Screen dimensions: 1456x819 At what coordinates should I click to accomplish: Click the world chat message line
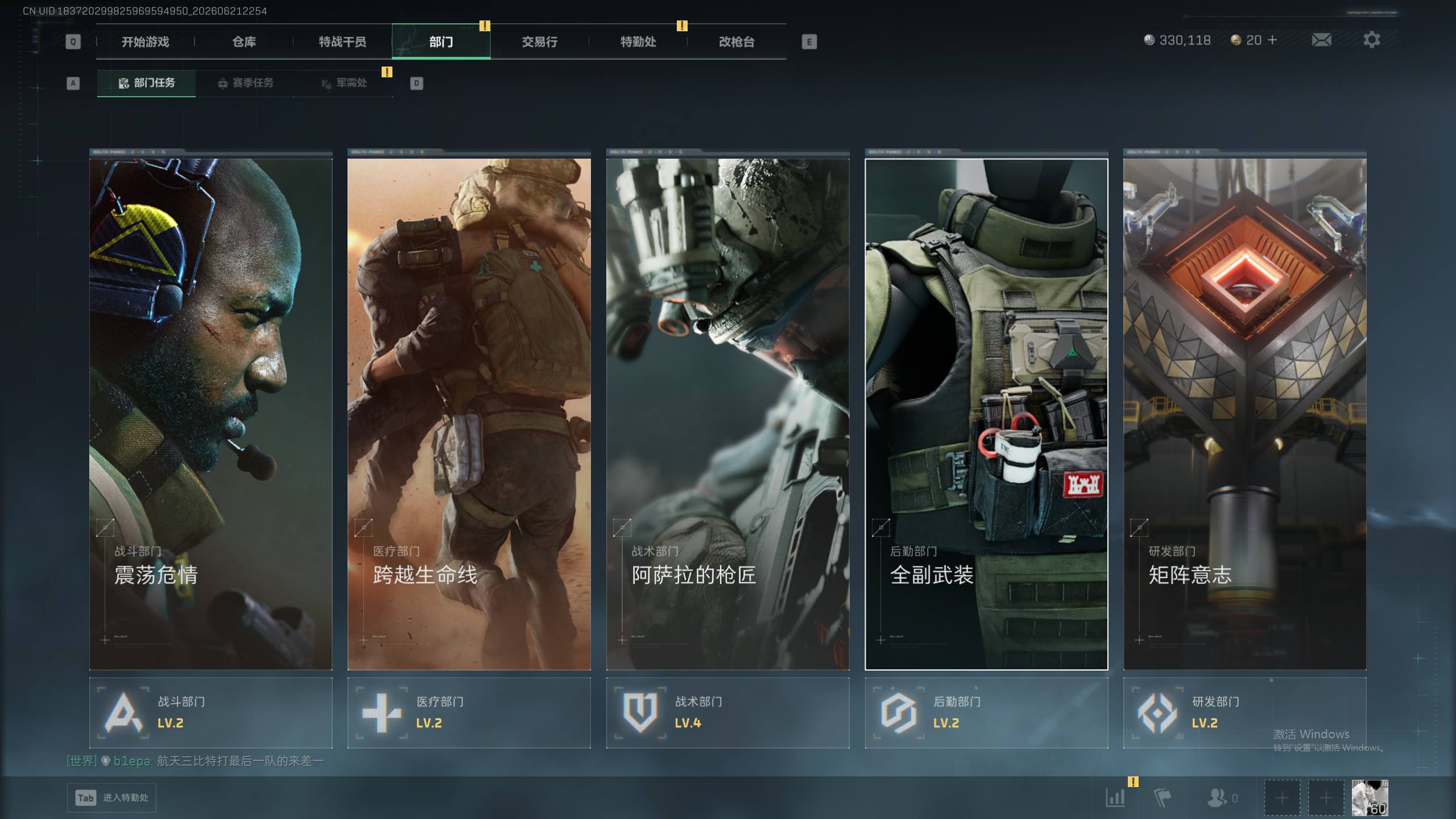(195, 761)
